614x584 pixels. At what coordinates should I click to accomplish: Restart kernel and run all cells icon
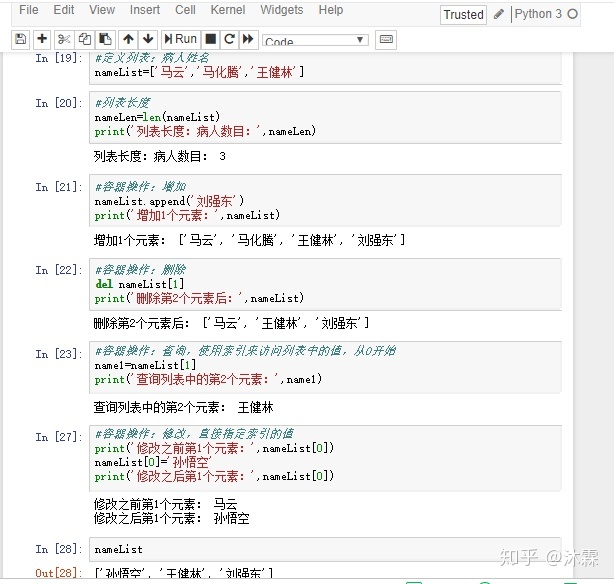pyautogui.click(x=248, y=39)
